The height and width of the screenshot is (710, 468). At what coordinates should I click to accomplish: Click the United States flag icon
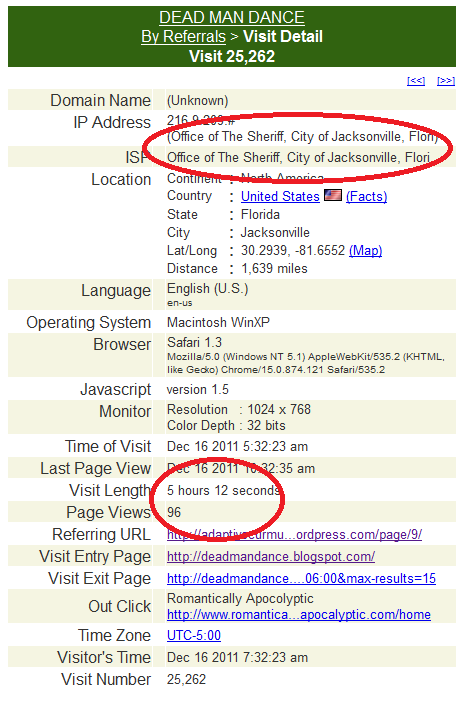(x=333, y=195)
